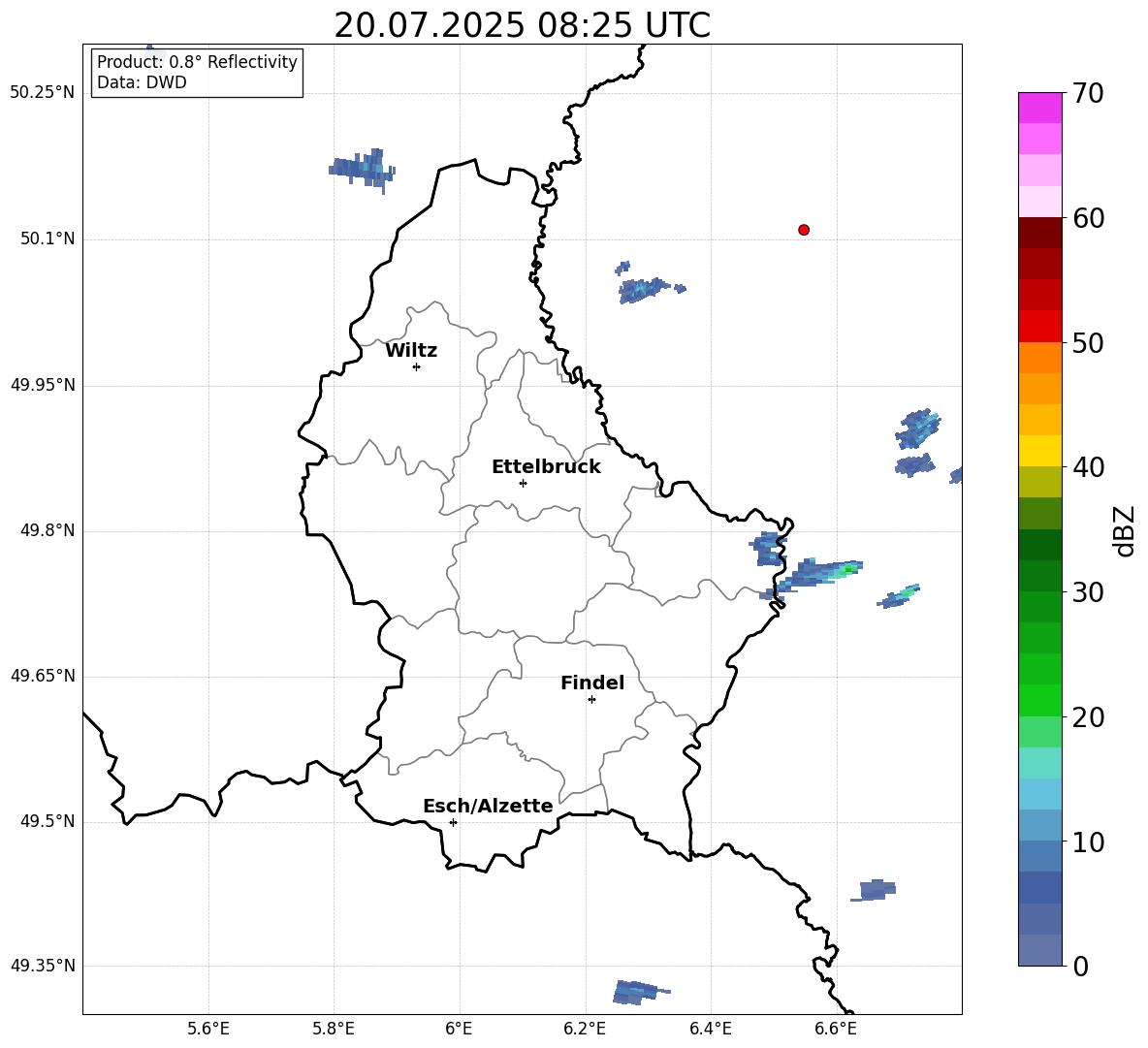Screen dimensions: 1148x1048
Task: Click the Findel city label
Action: click(x=592, y=683)
